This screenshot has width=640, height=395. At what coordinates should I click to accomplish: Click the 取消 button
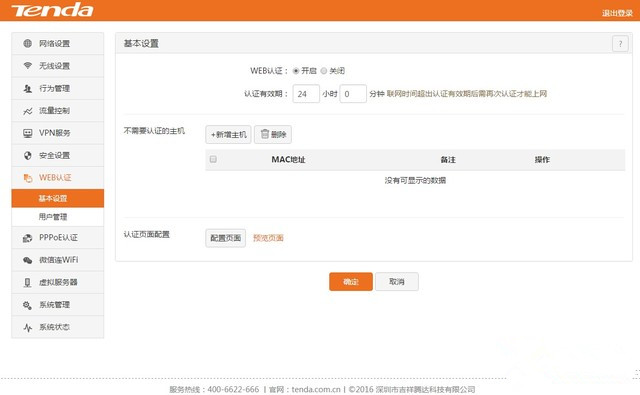coord(397,282)
